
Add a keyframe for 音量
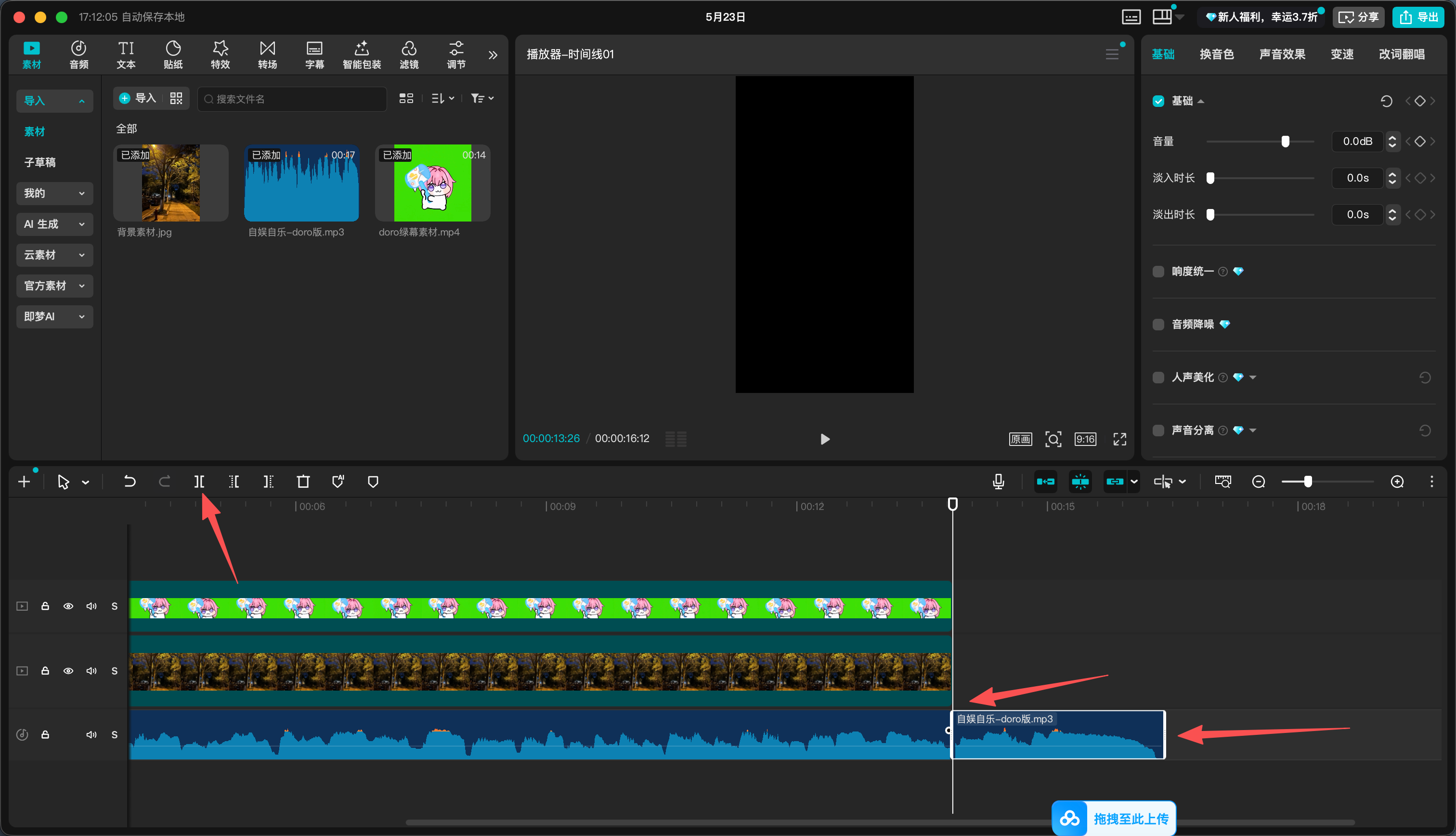pos(1420,141)
